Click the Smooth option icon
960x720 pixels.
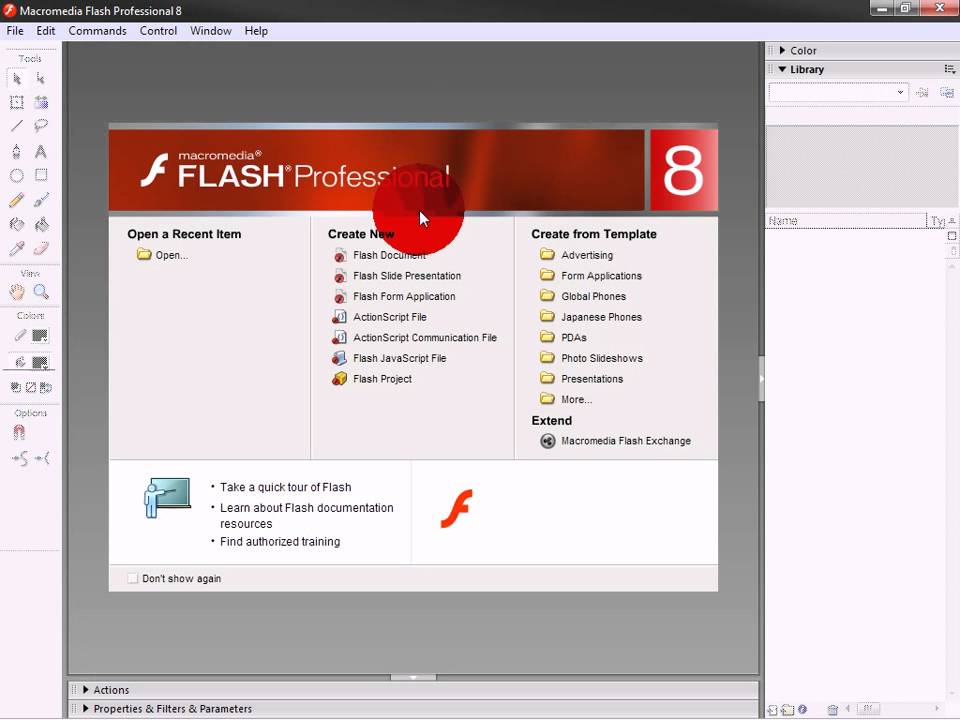click(20, 458)
